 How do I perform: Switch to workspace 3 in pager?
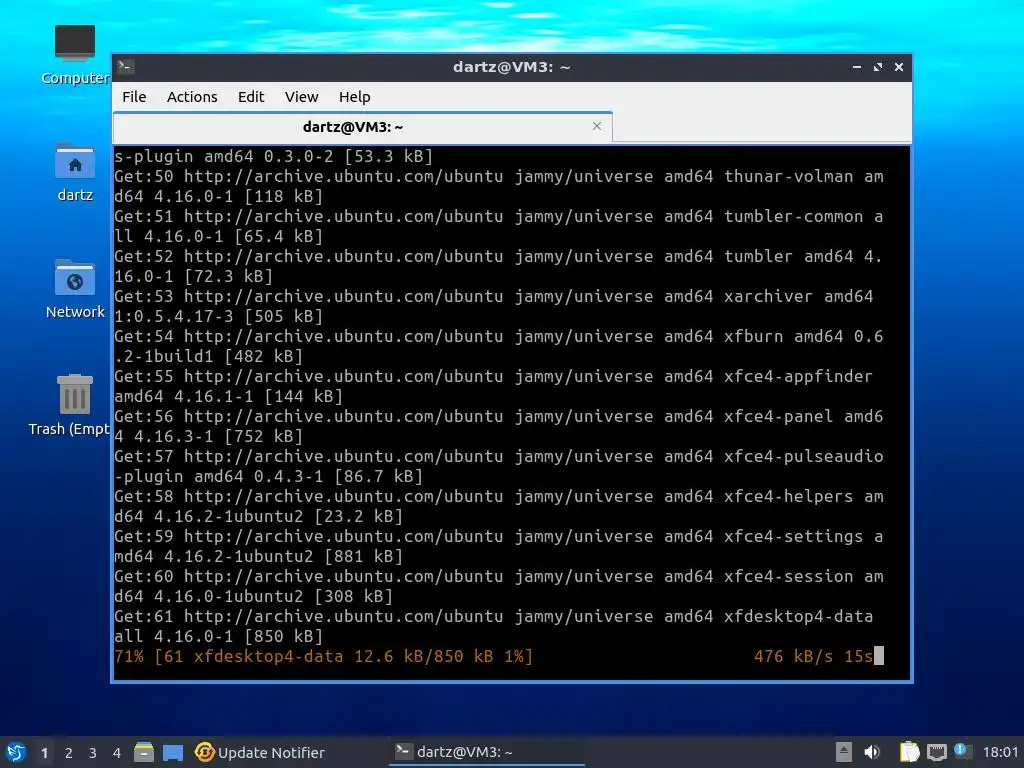click(93, 753)
